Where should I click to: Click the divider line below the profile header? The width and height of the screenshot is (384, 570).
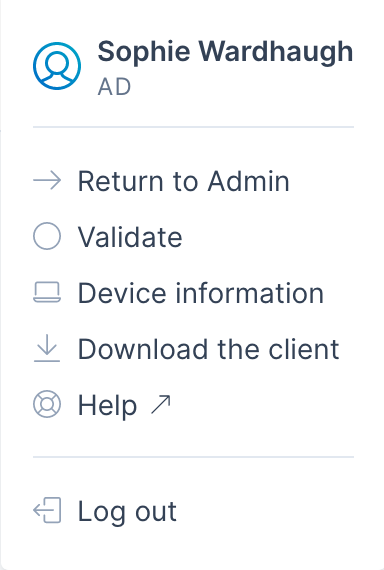click(193, 127)
